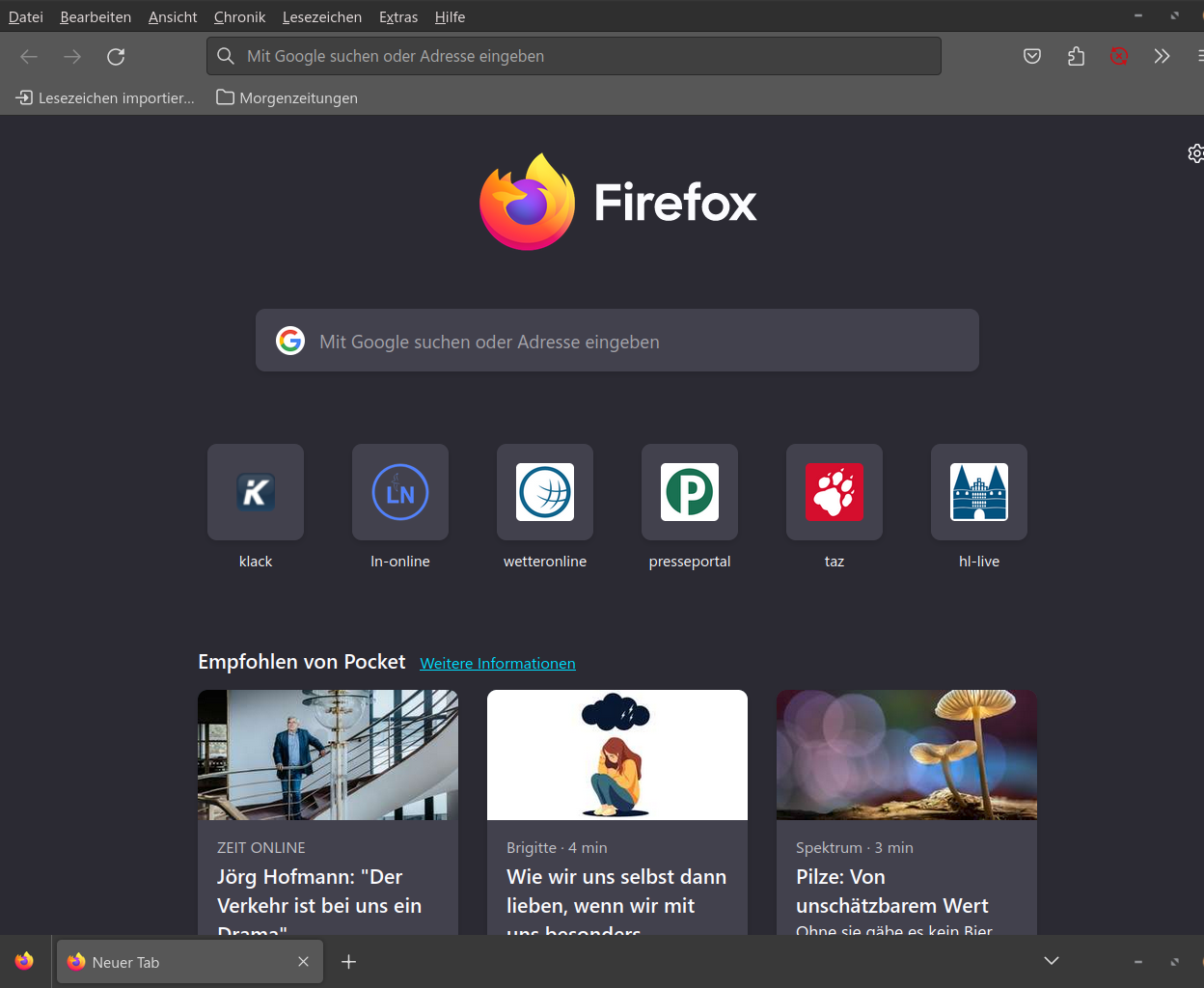Click the reload page icon
The height and width of the screenshot is (988, 1204).
click(x=116, y=57)
